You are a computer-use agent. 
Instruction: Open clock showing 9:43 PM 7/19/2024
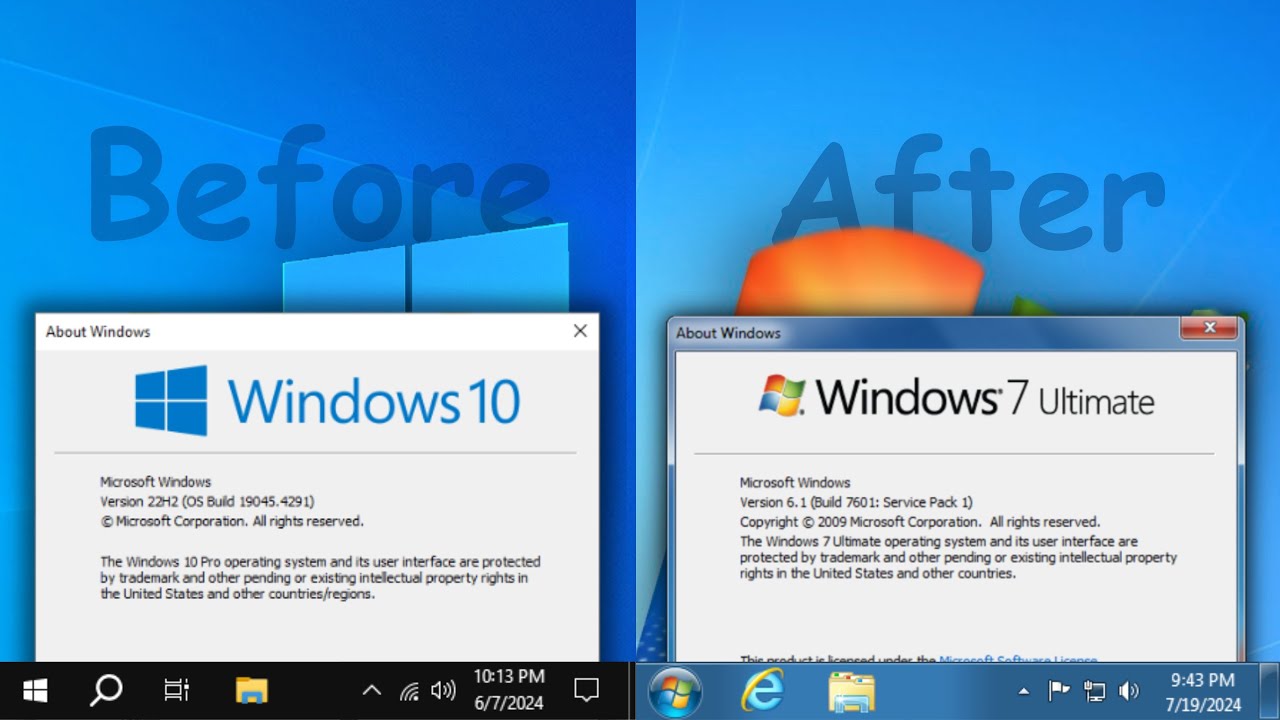point(1203,692)
